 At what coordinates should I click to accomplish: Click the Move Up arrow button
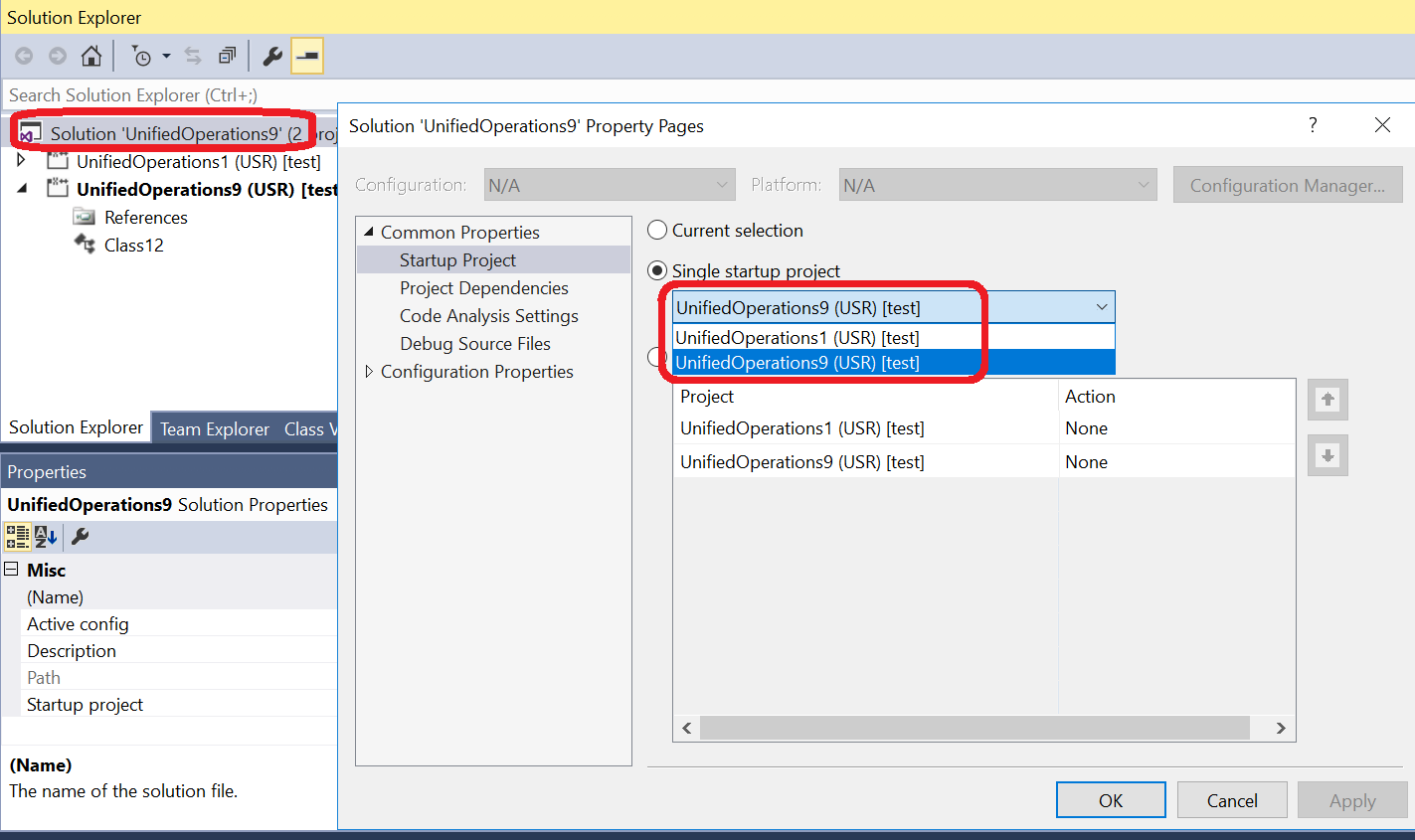point(1327,400)
